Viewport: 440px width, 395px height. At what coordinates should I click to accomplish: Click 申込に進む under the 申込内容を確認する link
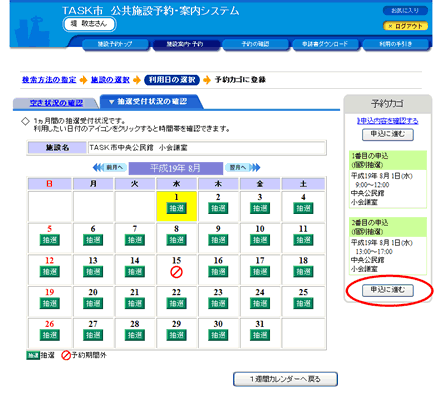(x=388, y=134)
